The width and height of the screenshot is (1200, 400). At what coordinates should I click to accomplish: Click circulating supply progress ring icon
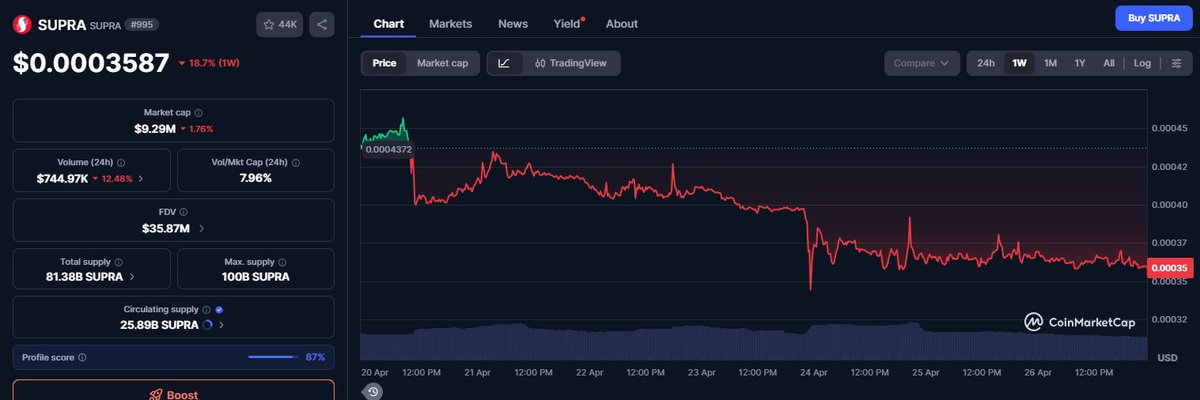click(206, 324)
